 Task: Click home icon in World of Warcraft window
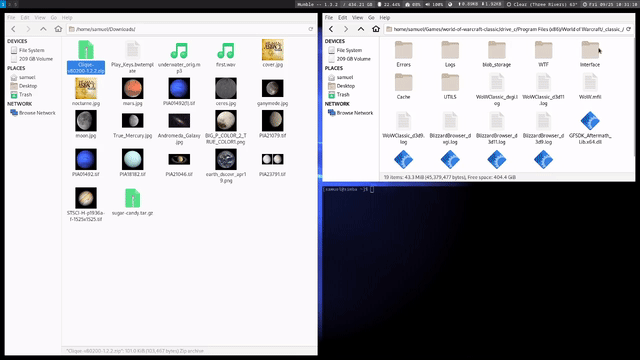coord(376,29)
